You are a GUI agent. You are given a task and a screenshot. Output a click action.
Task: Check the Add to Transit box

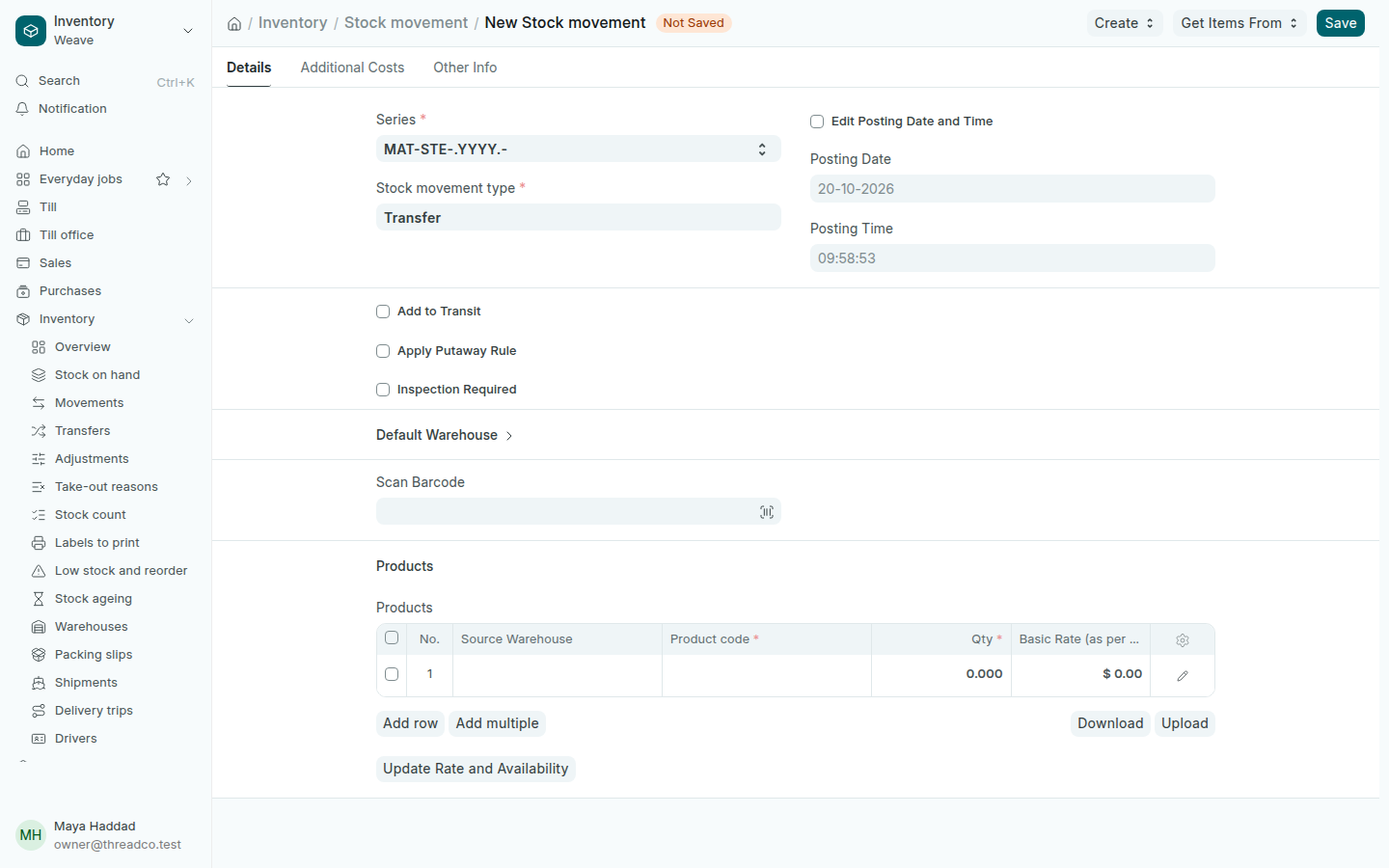(383, 312)
